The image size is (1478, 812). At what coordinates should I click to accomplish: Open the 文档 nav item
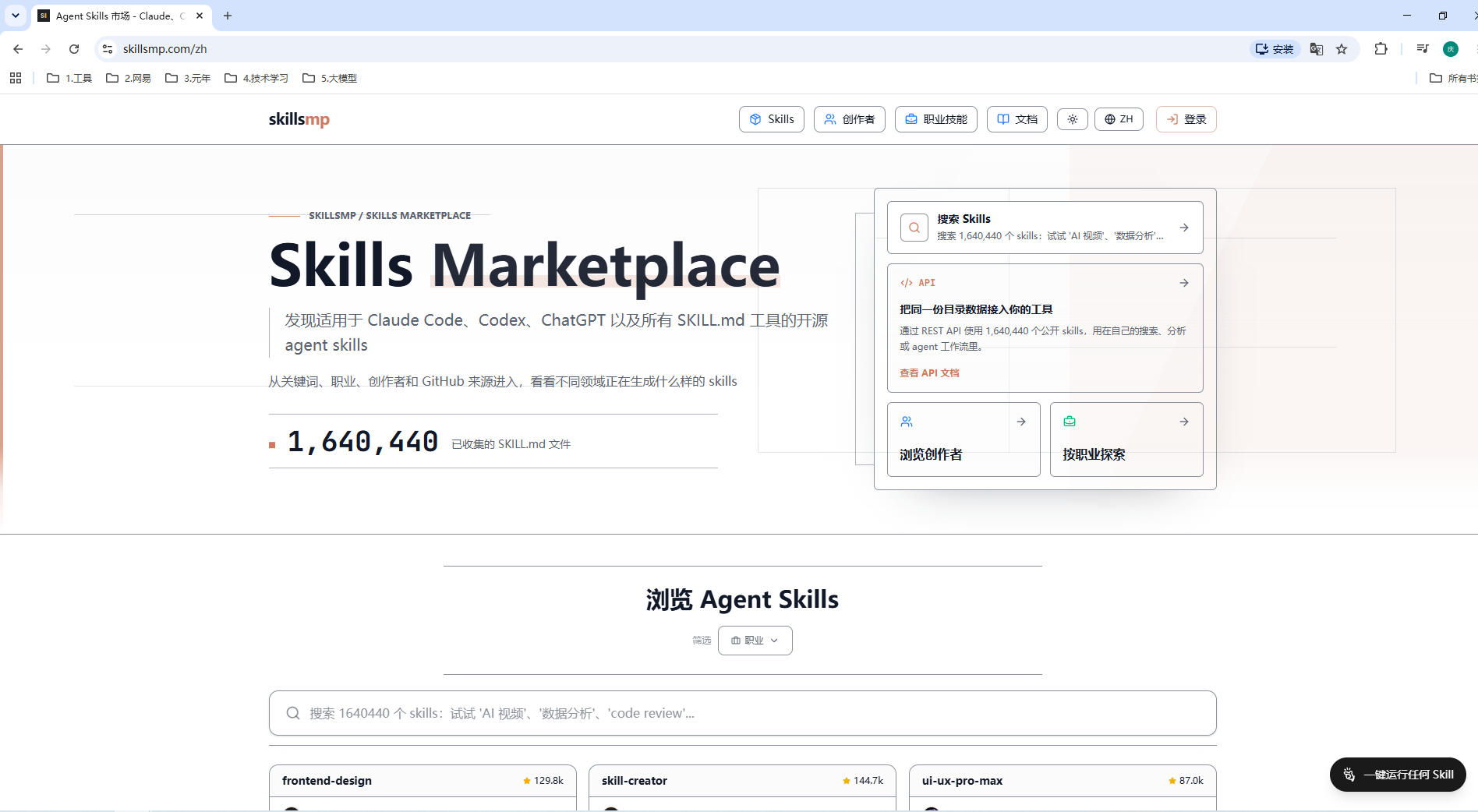pos(1017,119)
